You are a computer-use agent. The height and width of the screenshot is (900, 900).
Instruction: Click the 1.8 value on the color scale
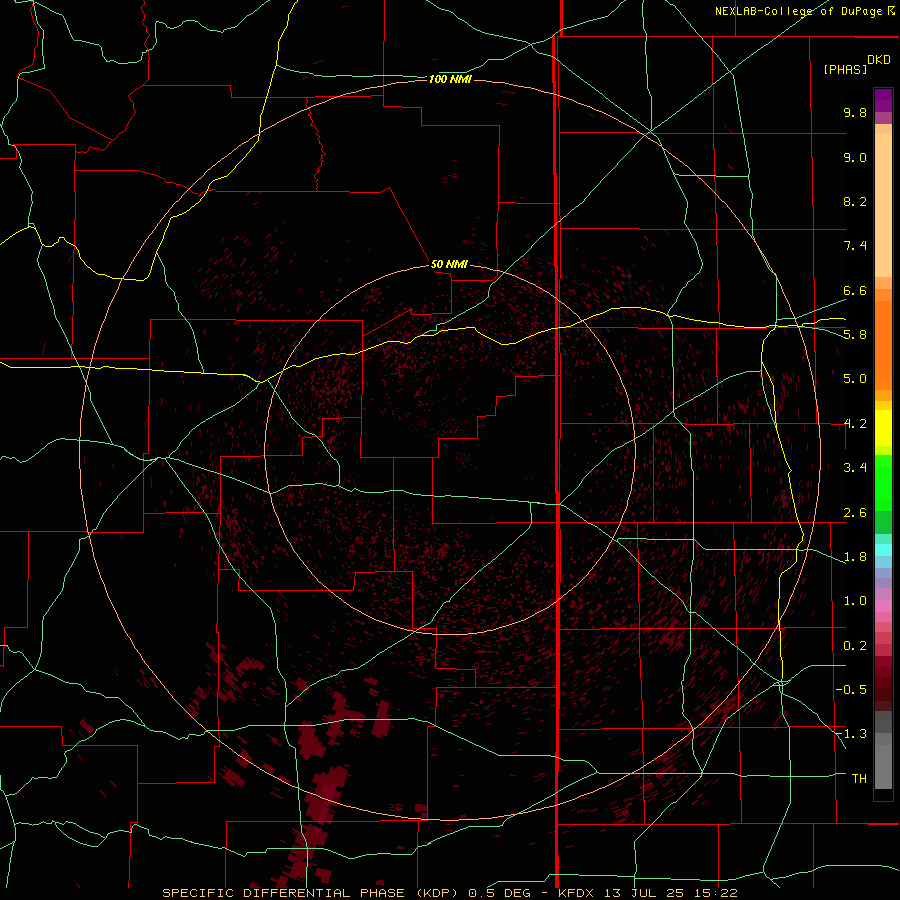[855, 557]
